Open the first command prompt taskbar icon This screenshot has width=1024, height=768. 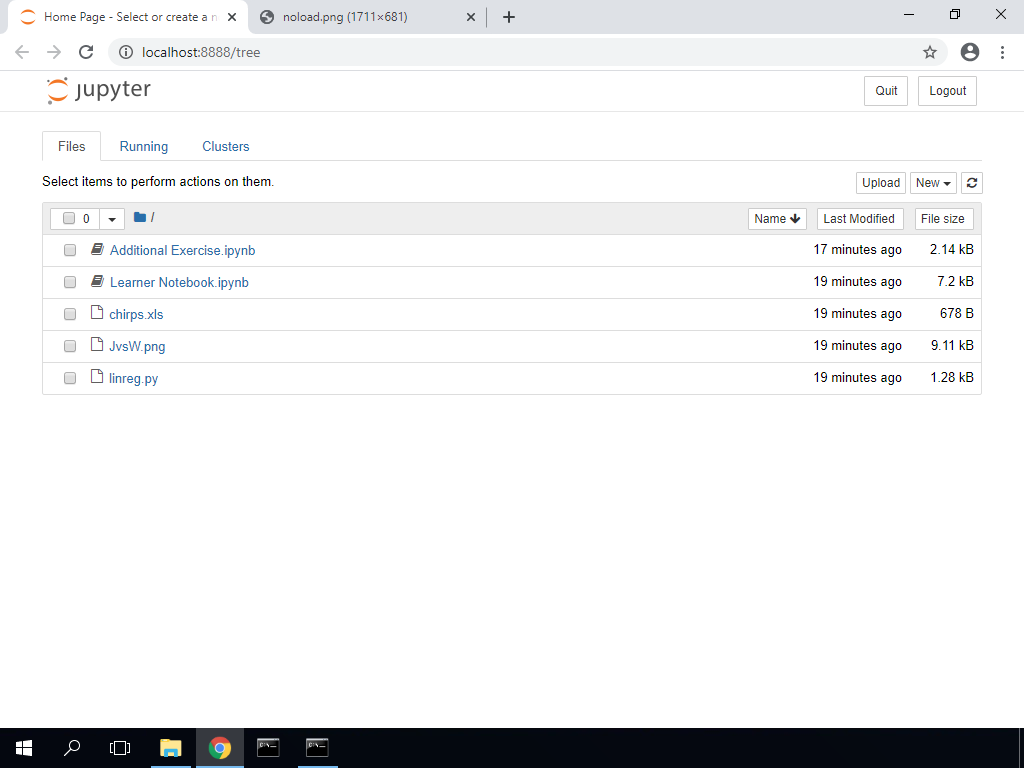pos(268,748)
